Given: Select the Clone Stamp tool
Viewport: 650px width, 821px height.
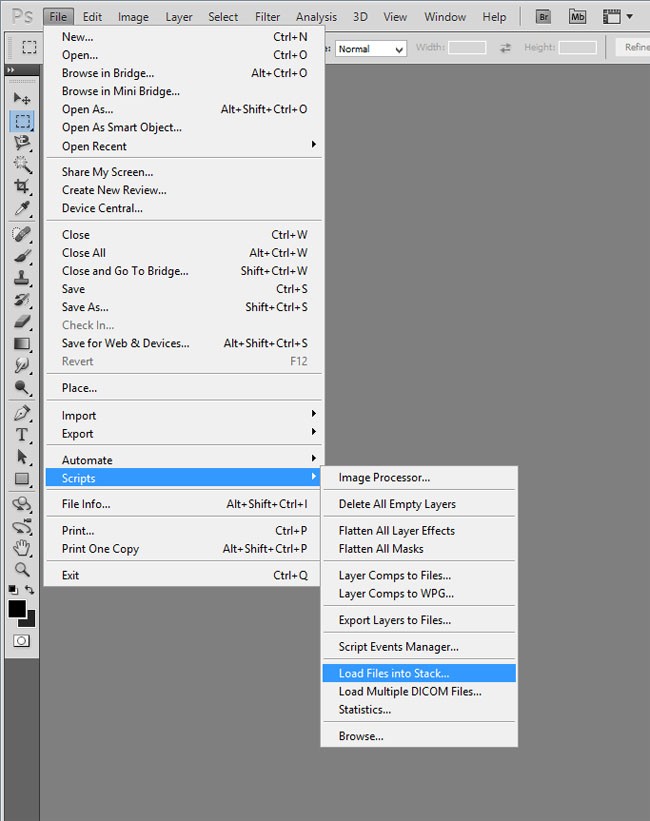Looking at the screenshot, I should click(x=22, y=278).
